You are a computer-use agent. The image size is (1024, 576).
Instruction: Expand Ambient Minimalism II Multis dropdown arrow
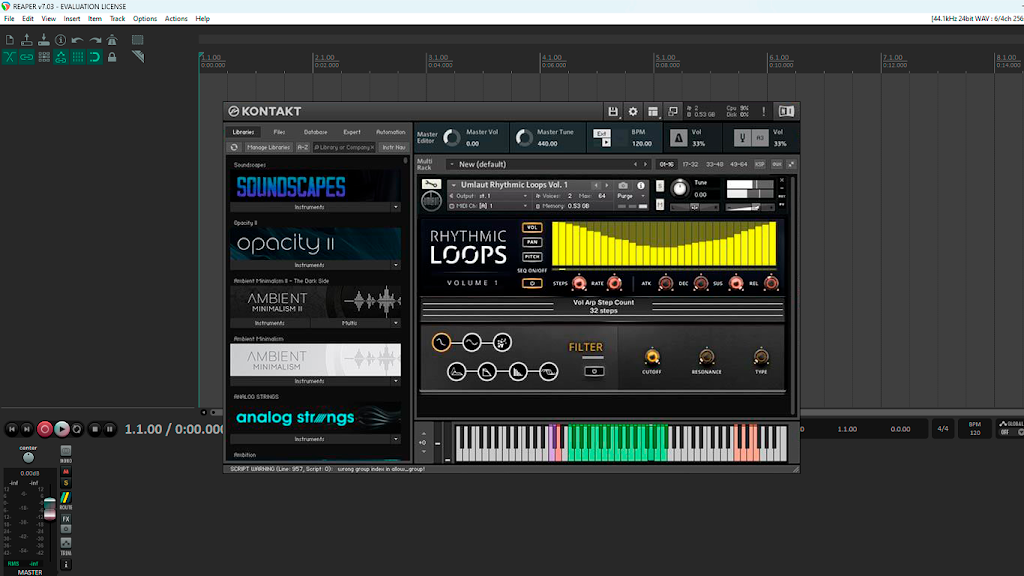click(x=395, y=323)
